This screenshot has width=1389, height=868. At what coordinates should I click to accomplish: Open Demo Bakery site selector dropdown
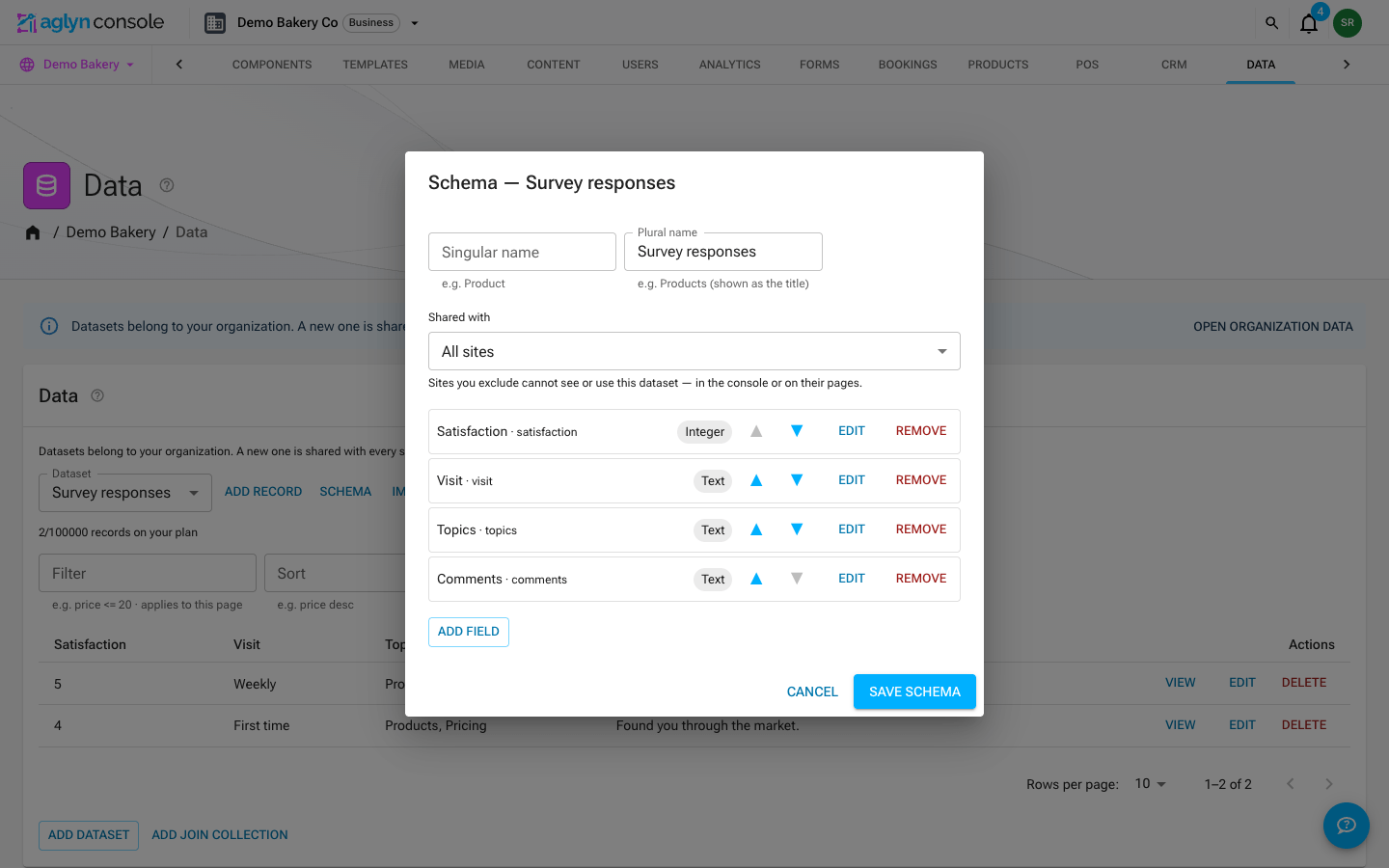point(77,65)
